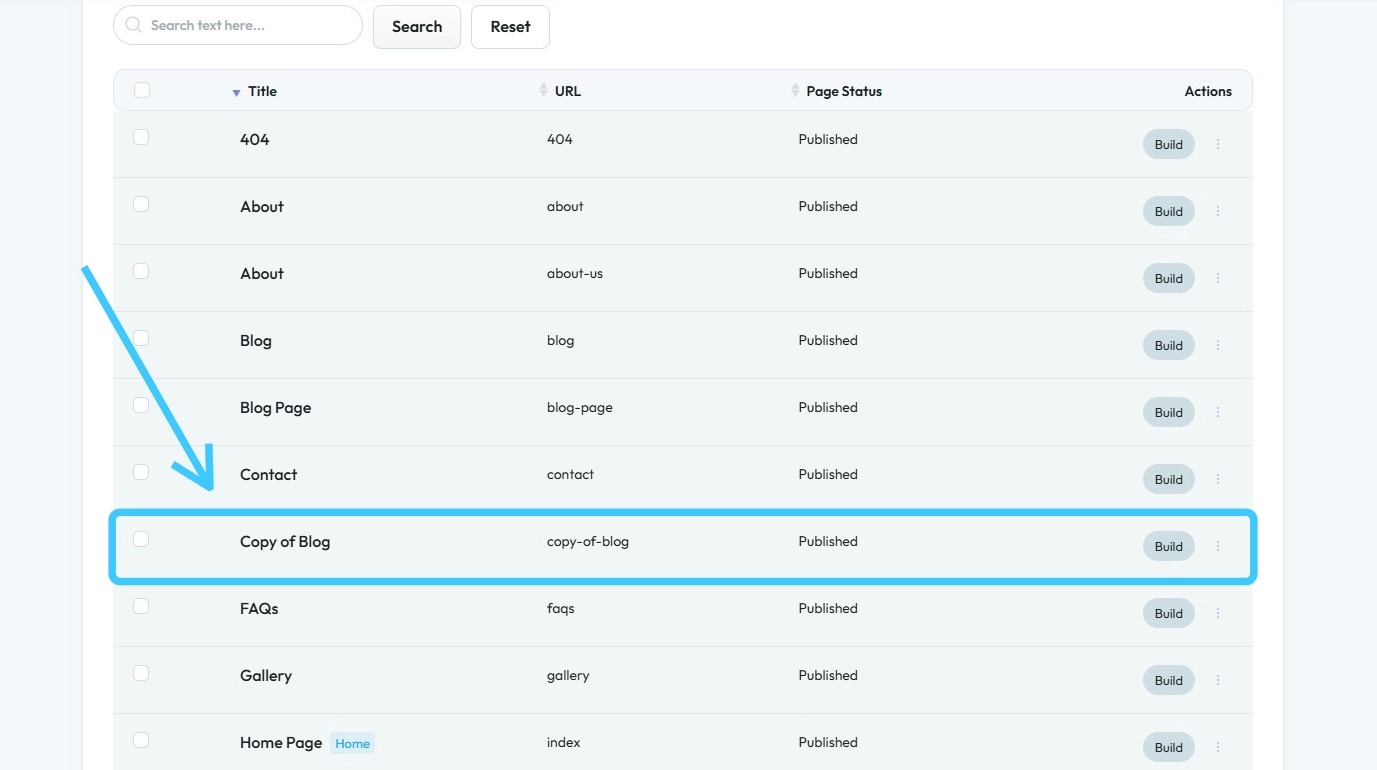Screen dimensions: 1377x770
Task: Open the three-dot menu for 404 page
Action: coord(1218,144)
